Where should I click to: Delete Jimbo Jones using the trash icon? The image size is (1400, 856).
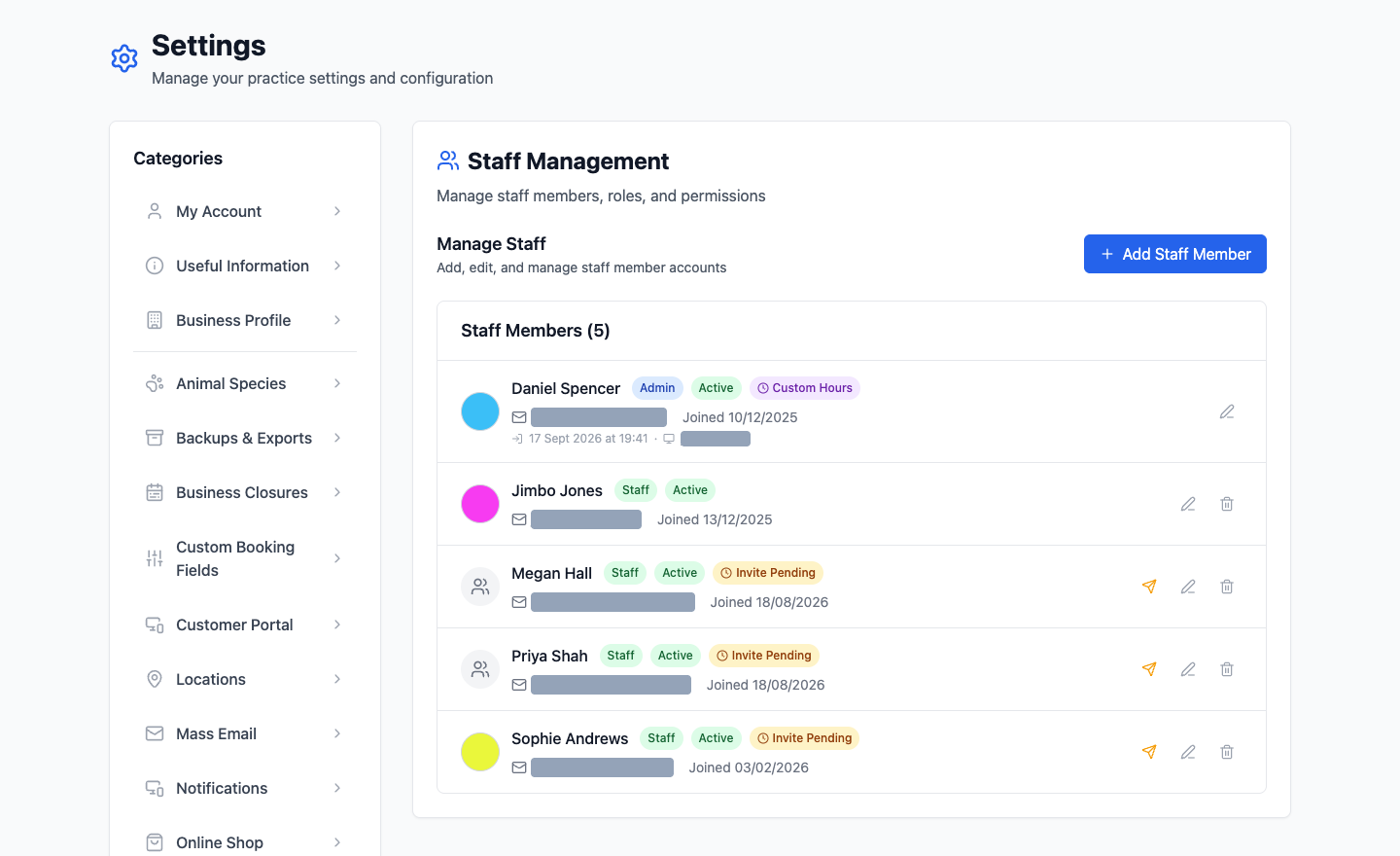click(1227, 504)
